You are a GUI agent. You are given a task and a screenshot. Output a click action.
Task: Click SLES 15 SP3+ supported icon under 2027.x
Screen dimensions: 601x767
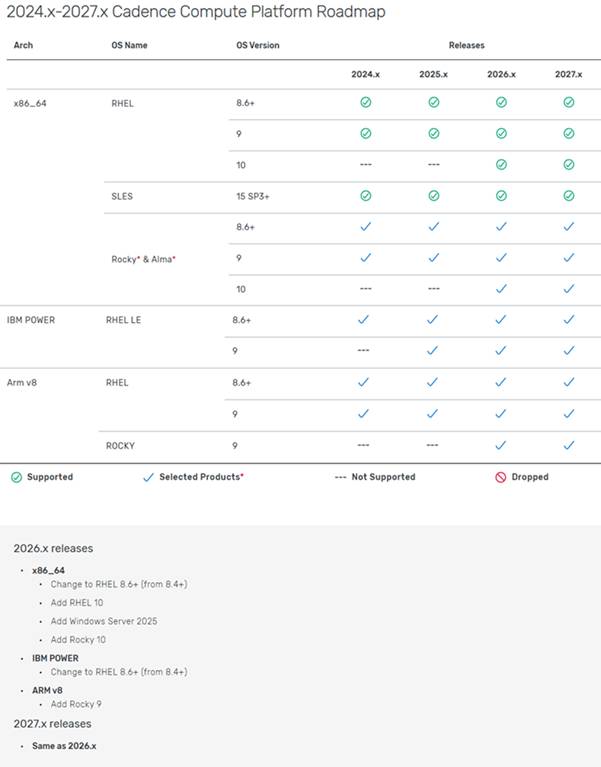coord(569,196)
